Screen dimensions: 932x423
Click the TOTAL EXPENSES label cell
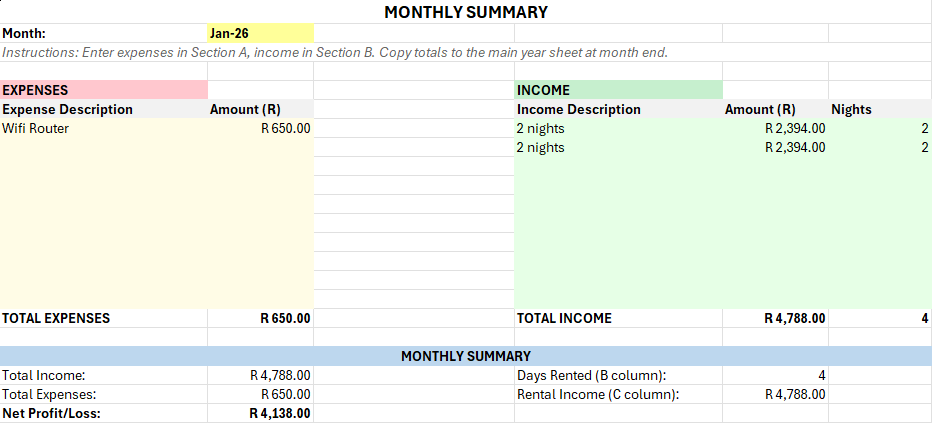pyautogui.click(x=56, y=318)
